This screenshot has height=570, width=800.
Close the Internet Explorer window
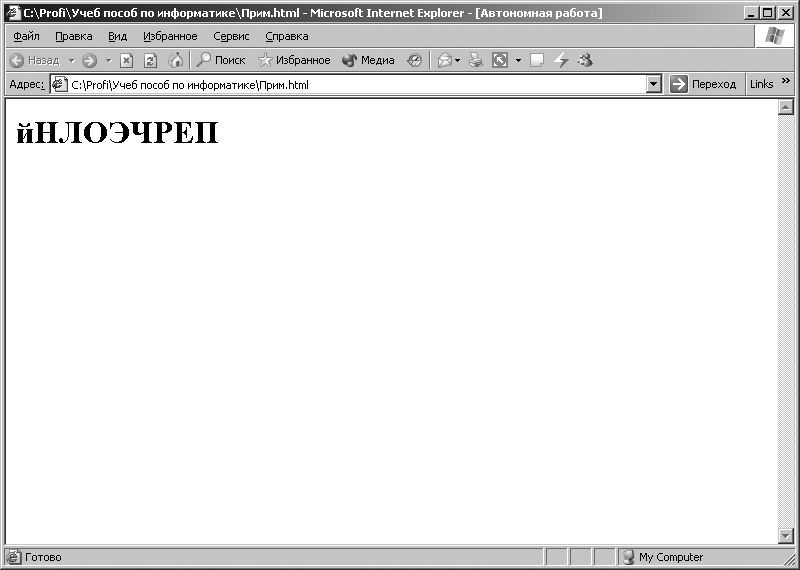coord(784,13)
